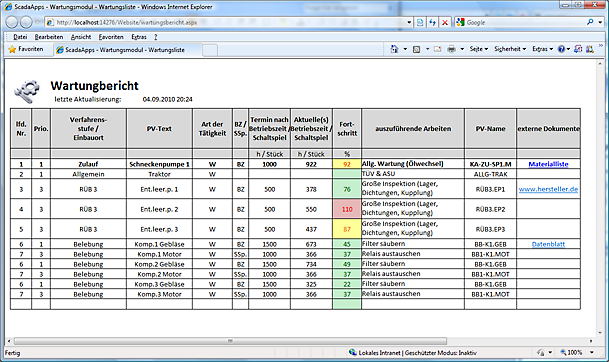Click the vertical scrollbar down arrow
The width and height of the screenshot is (609, 362).
600,333
